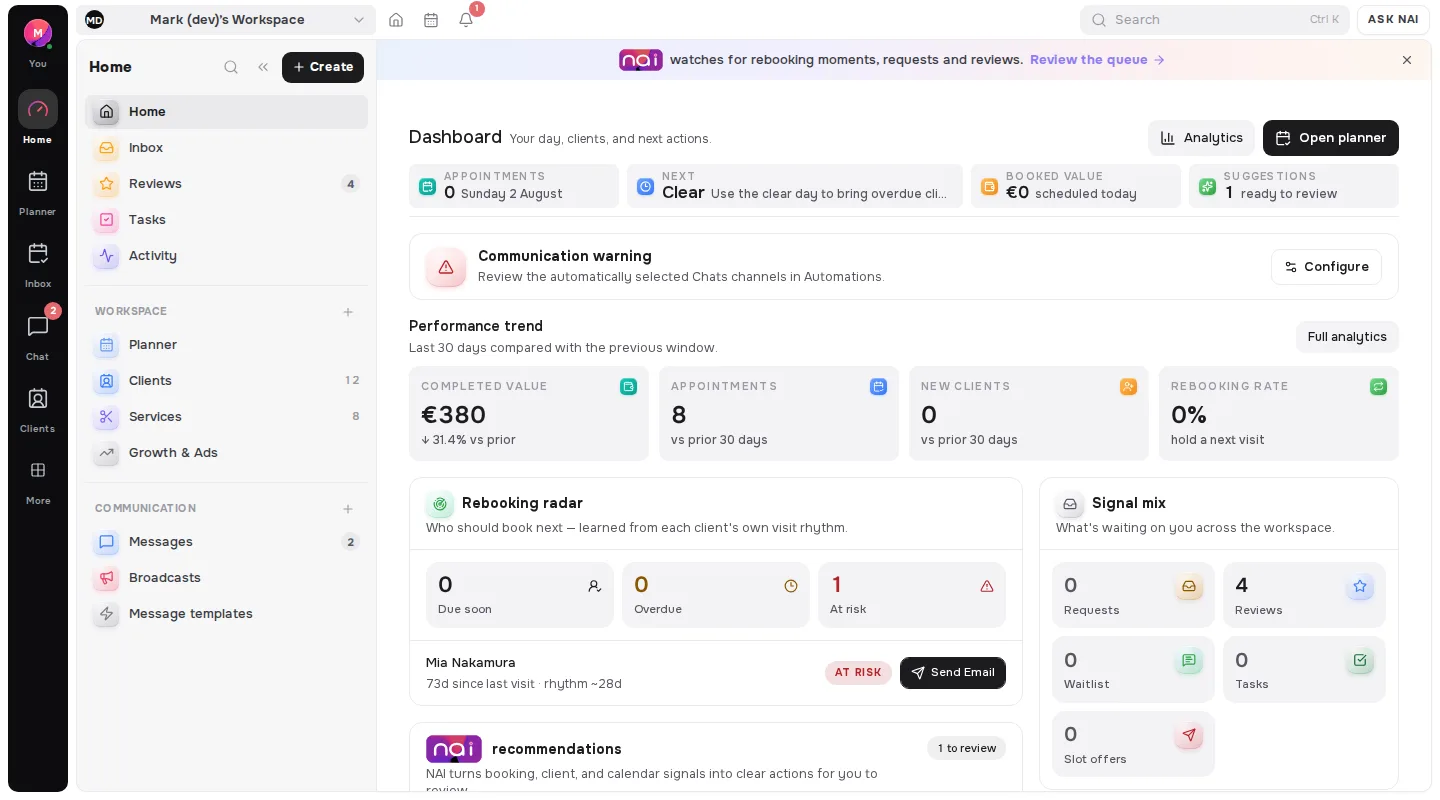The image size is (1440, 800).
Task: Click the sidebar search magnifier icon
Action: point(231,67)
